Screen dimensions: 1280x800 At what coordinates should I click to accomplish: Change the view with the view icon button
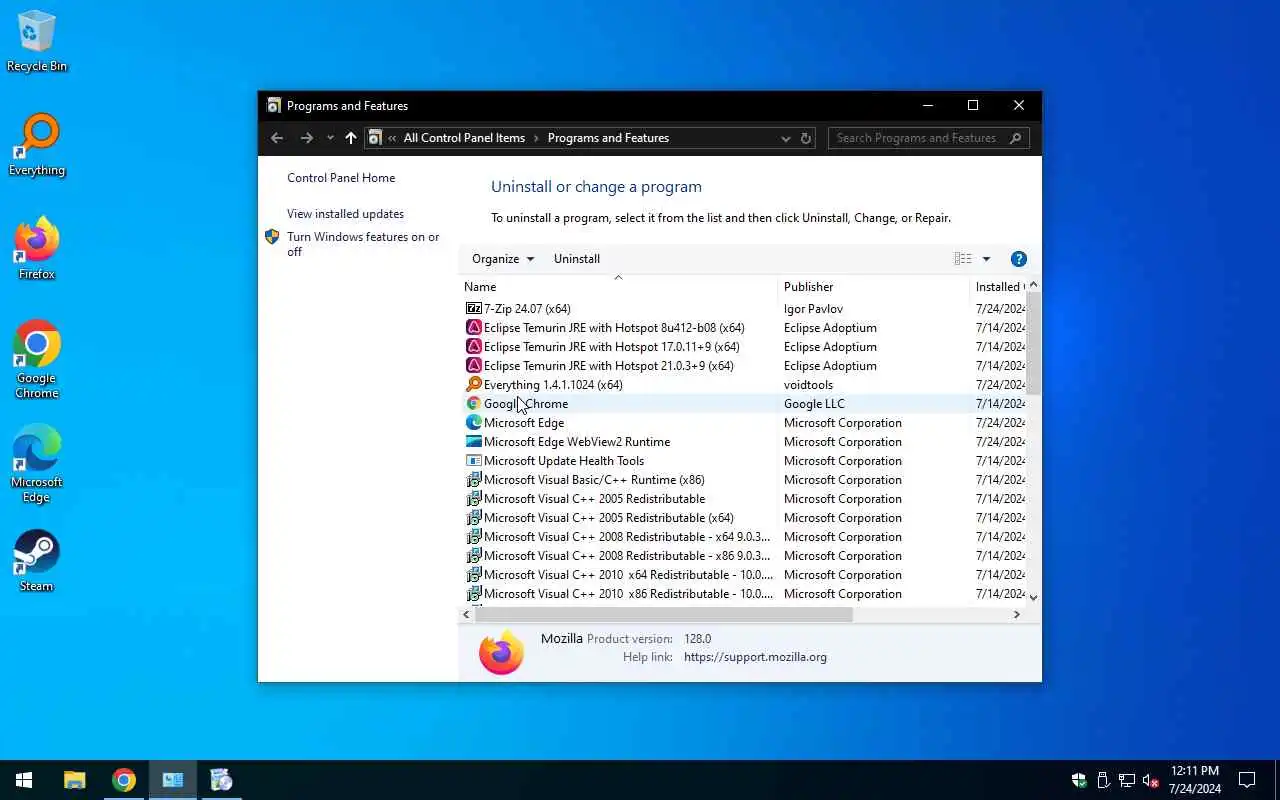pos(963,259)
